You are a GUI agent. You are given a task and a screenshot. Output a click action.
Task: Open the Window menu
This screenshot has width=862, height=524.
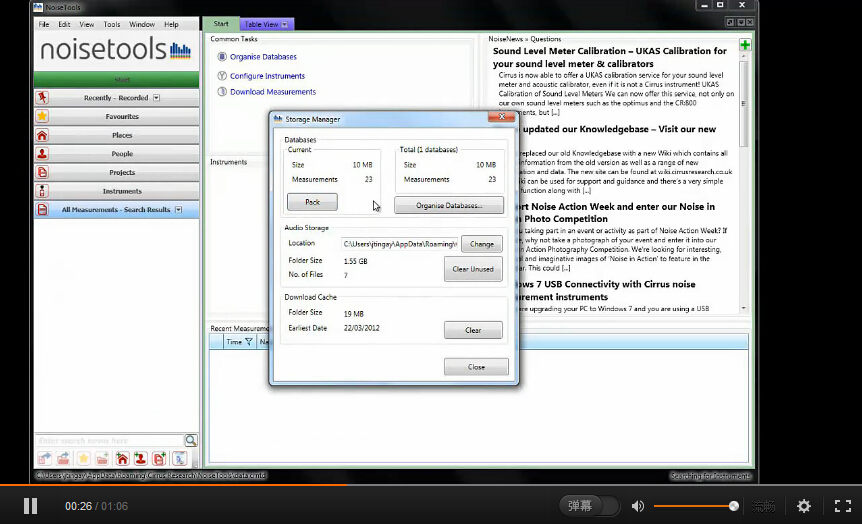pos(142,24)
